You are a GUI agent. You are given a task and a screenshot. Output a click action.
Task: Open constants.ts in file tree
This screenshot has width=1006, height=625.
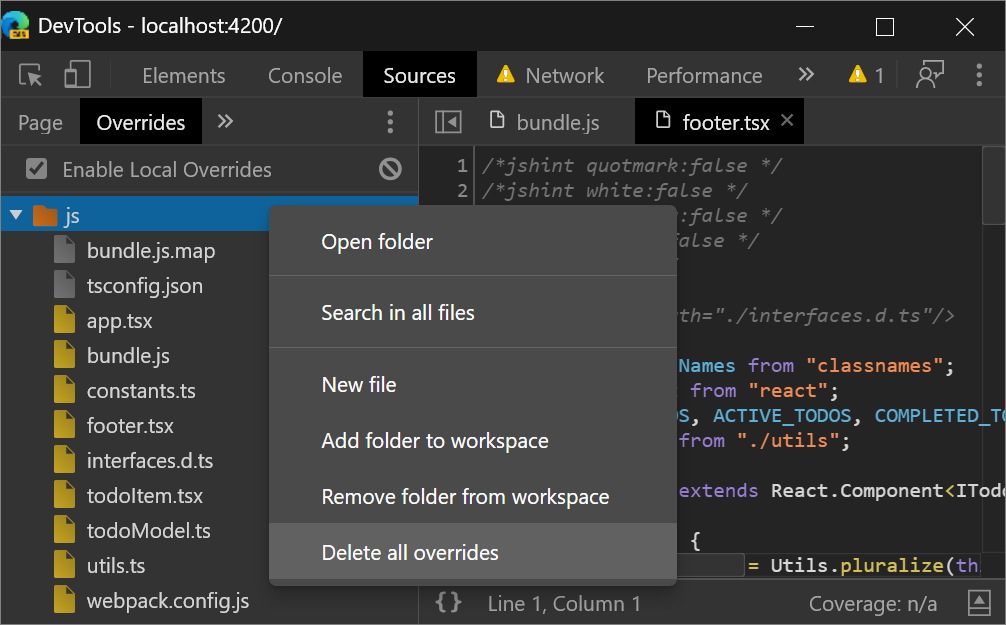coord(141,391)
